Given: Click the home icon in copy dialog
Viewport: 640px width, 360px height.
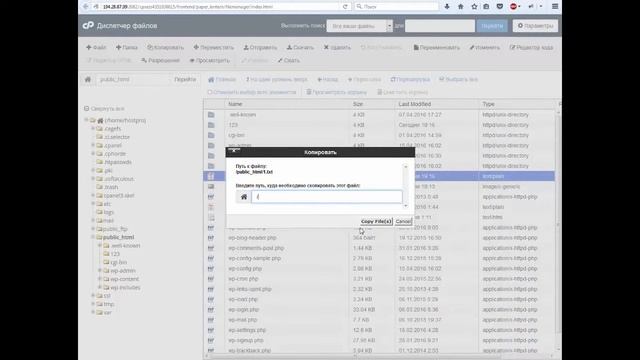Looking at the screenshot, I should [244, 197].
